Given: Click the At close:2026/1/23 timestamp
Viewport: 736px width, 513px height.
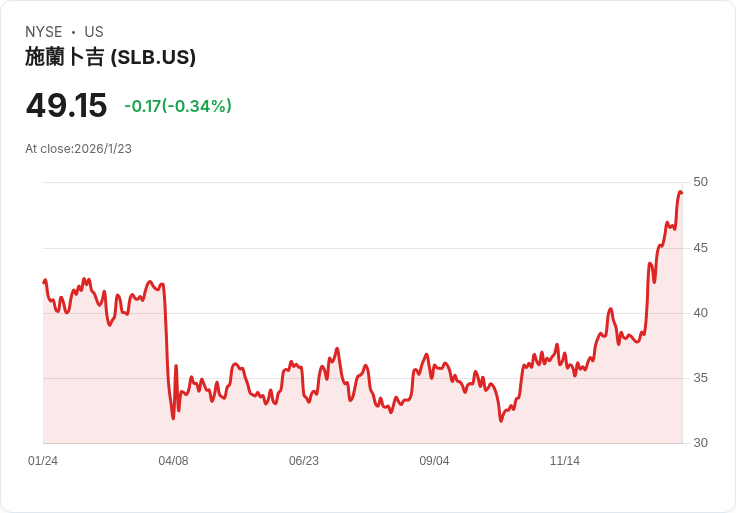Looking at the screenshot, I should (78, 149).
